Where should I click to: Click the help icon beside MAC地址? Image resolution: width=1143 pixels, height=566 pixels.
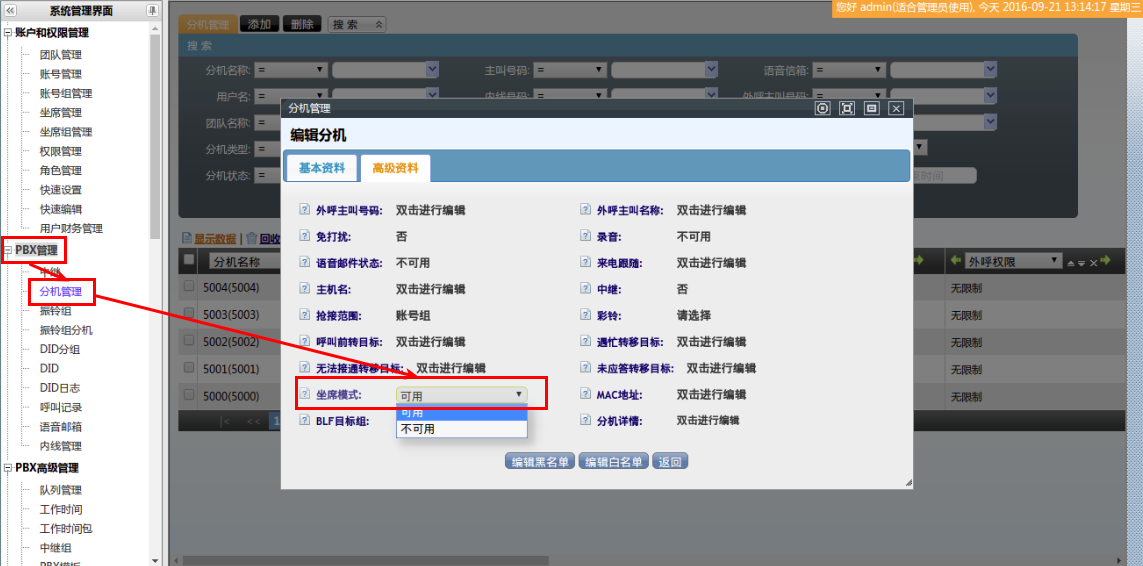tap(587, 395)
